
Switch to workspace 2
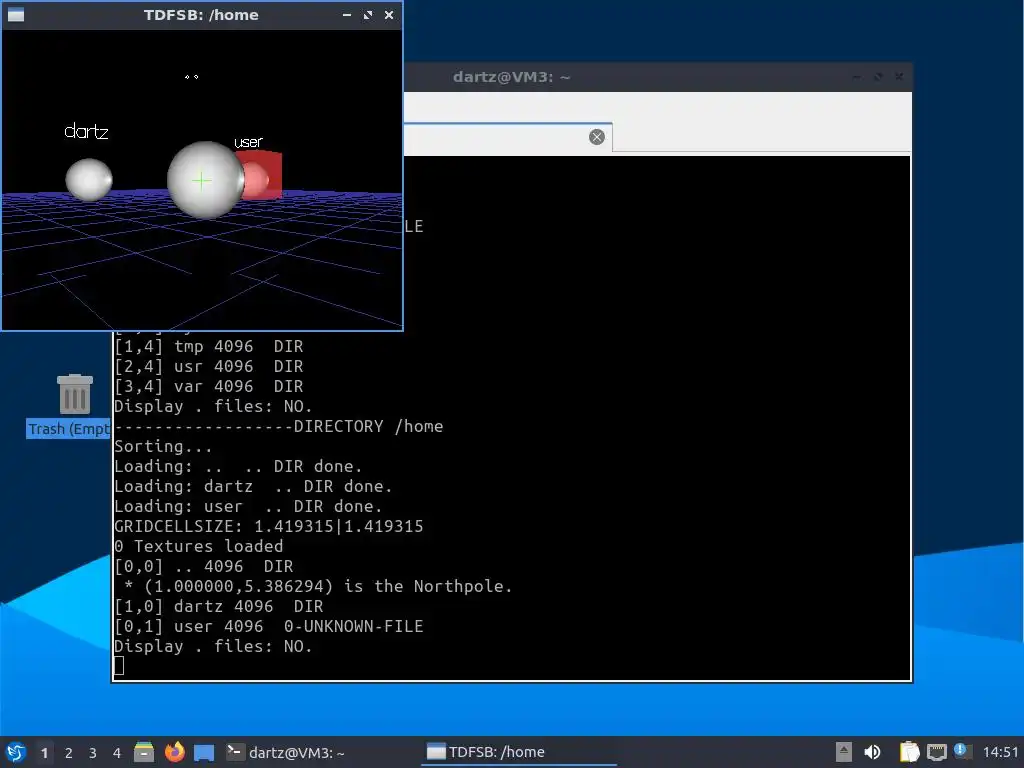tap(69, 753)
